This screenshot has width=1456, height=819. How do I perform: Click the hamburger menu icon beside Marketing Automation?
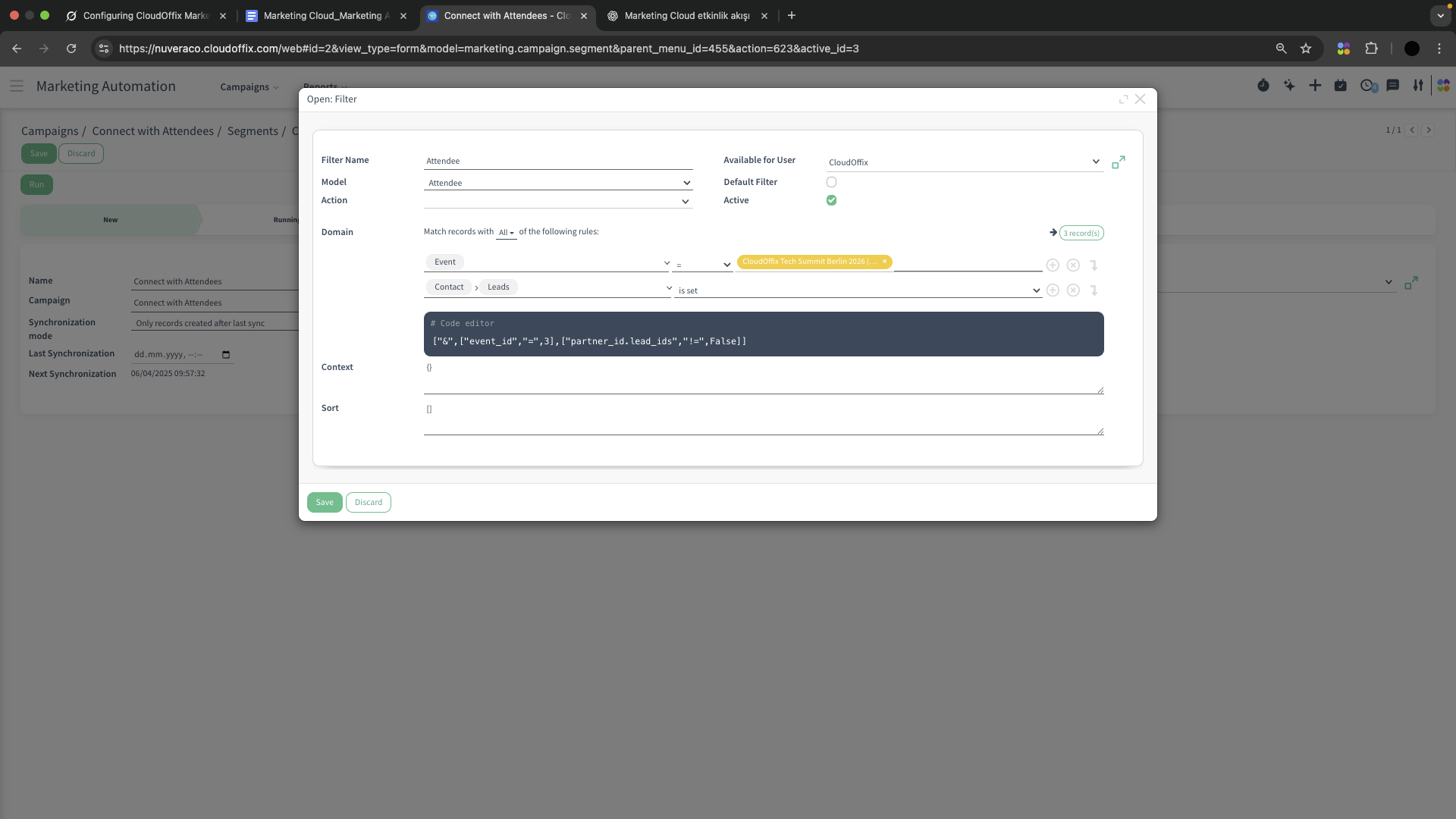click(17, 86)
